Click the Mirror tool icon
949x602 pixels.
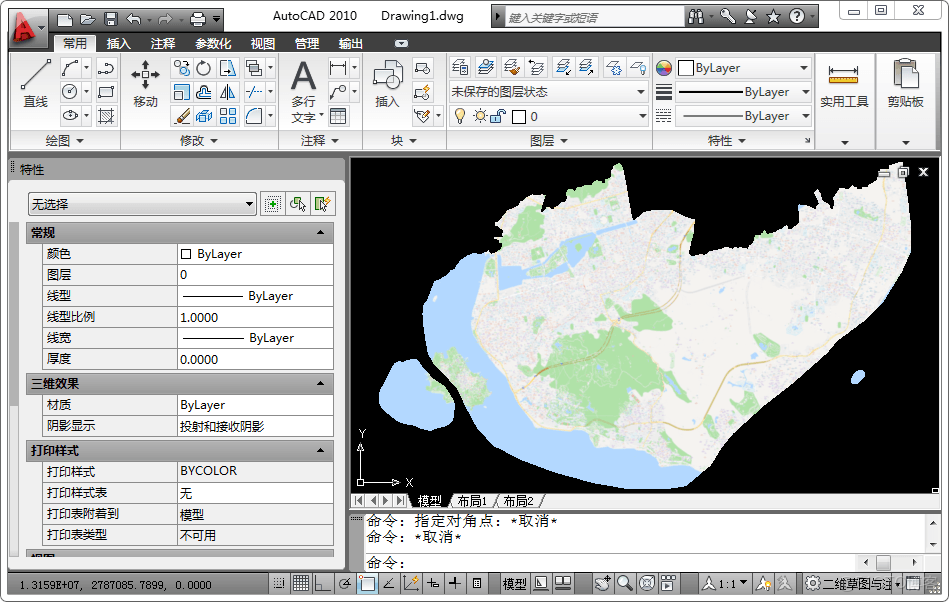click(x=228, y=92)
